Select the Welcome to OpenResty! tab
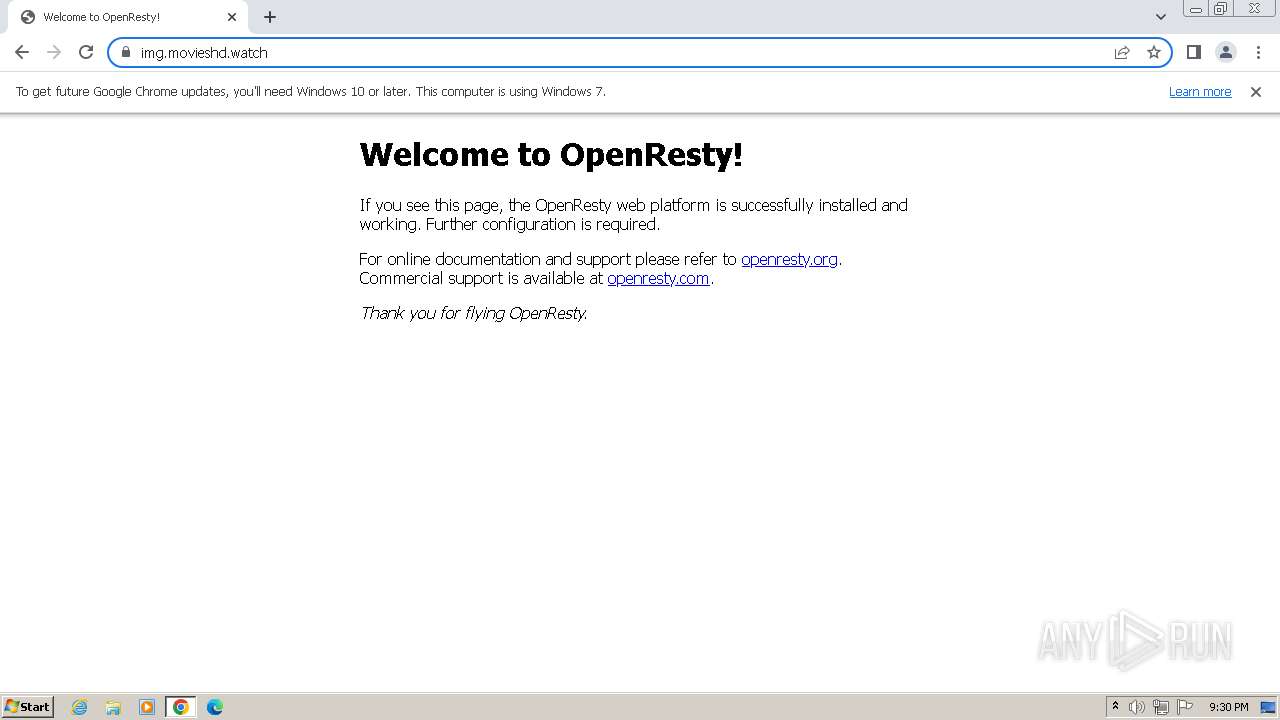 click(127, 17)
